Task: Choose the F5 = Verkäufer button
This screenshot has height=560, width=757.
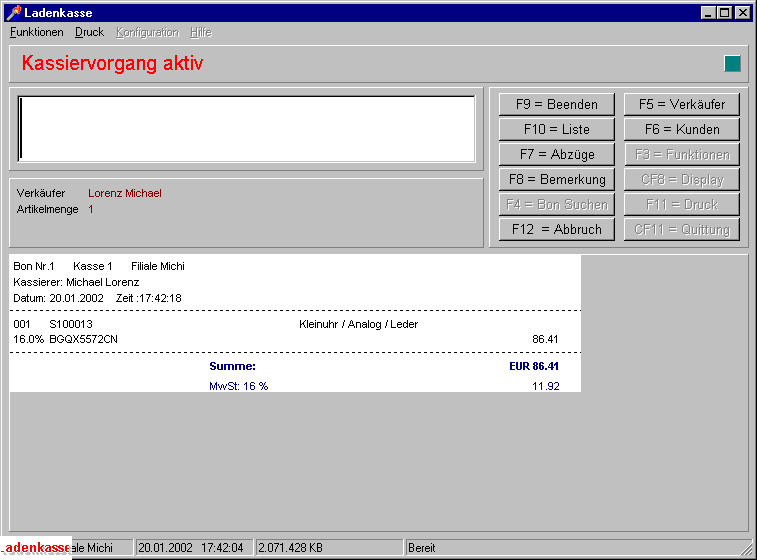Action: pos(682,104)
